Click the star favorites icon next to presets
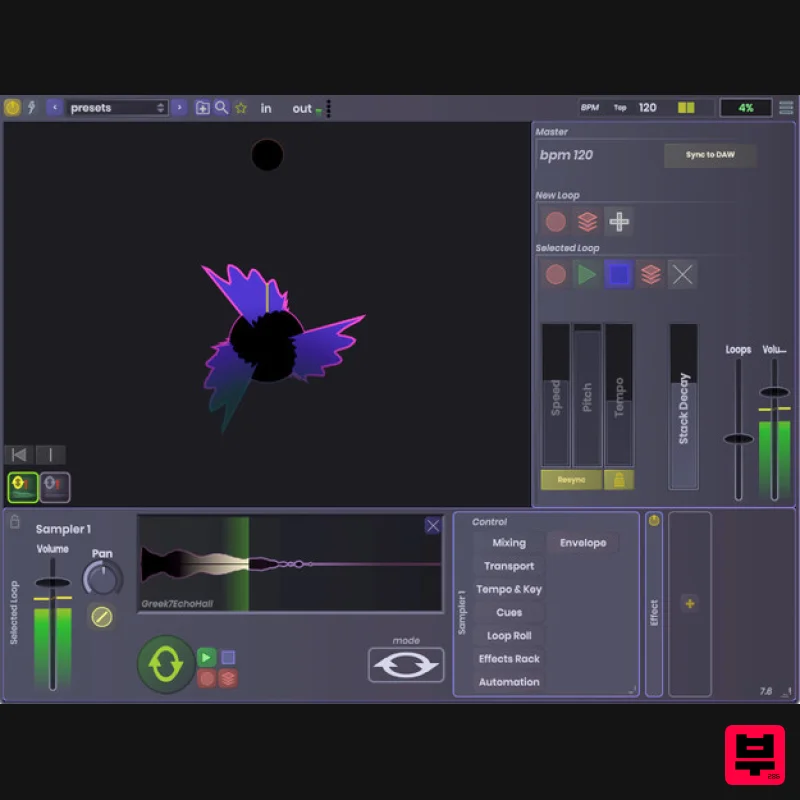 (238, 107)
